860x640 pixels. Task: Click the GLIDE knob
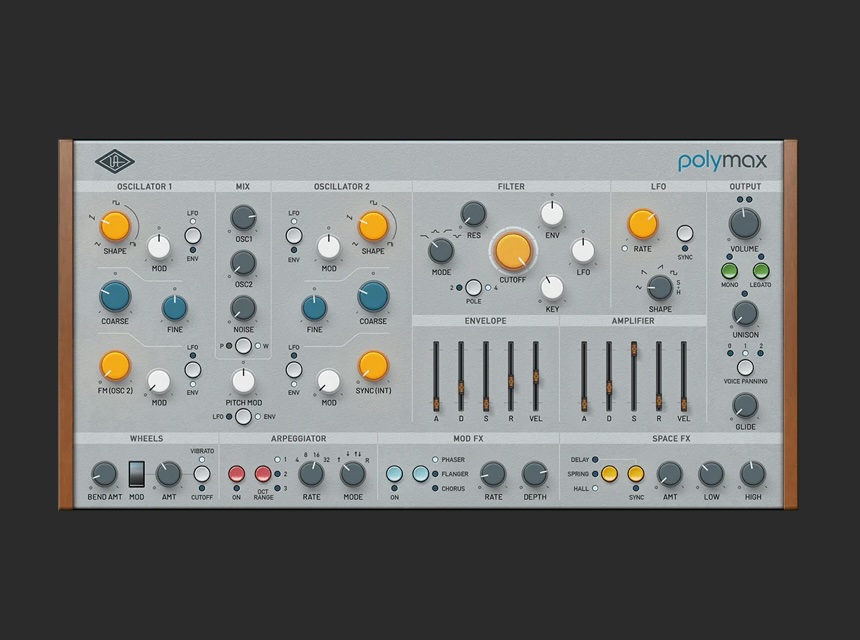pos(745,405)
